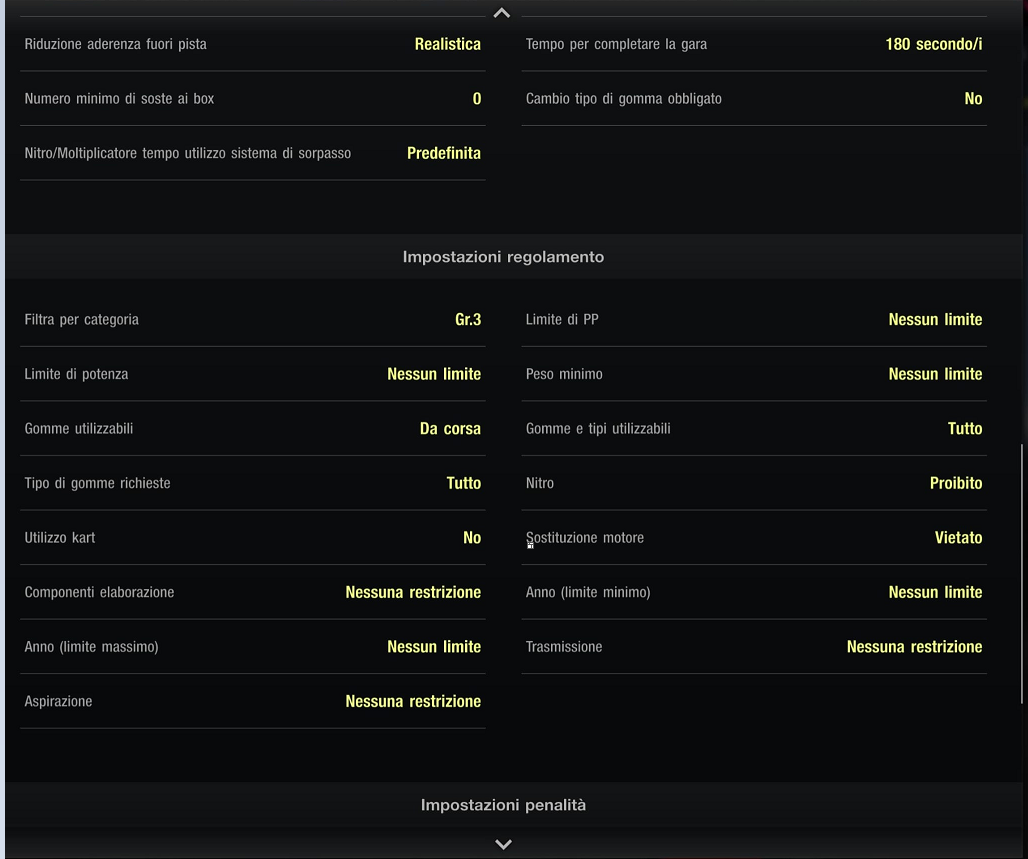
Task: Open Anno (limite massimo) setting
Action: (252, 647)
